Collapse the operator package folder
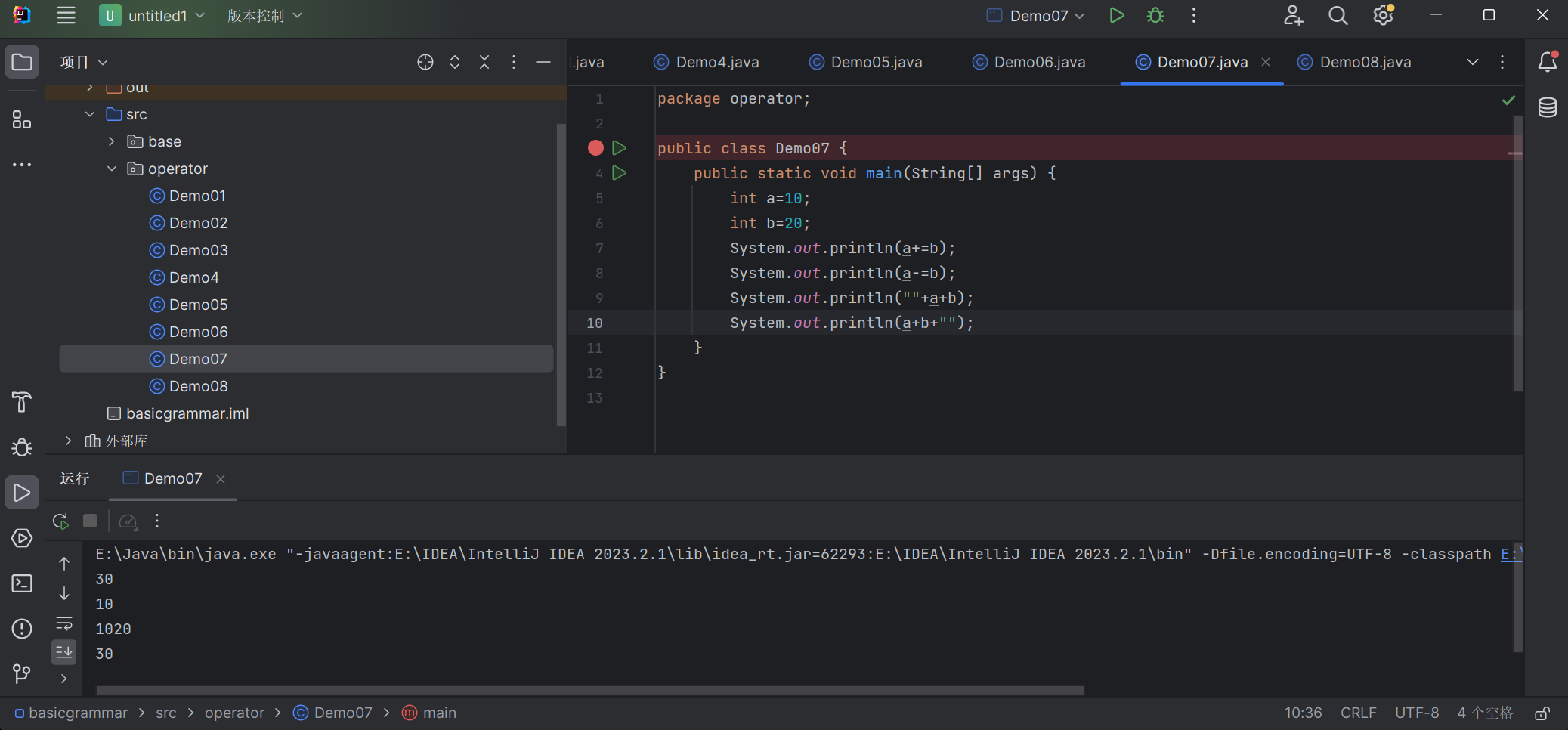The image size is (1568, 730). [112, 169]
